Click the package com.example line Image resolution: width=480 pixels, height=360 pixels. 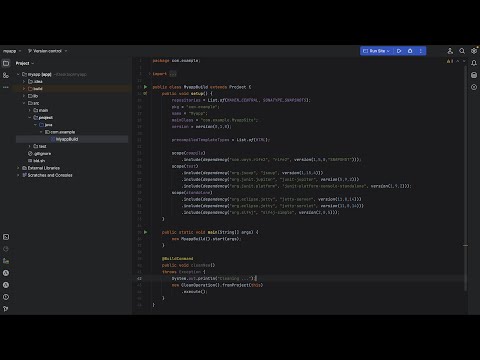point(176,61)
